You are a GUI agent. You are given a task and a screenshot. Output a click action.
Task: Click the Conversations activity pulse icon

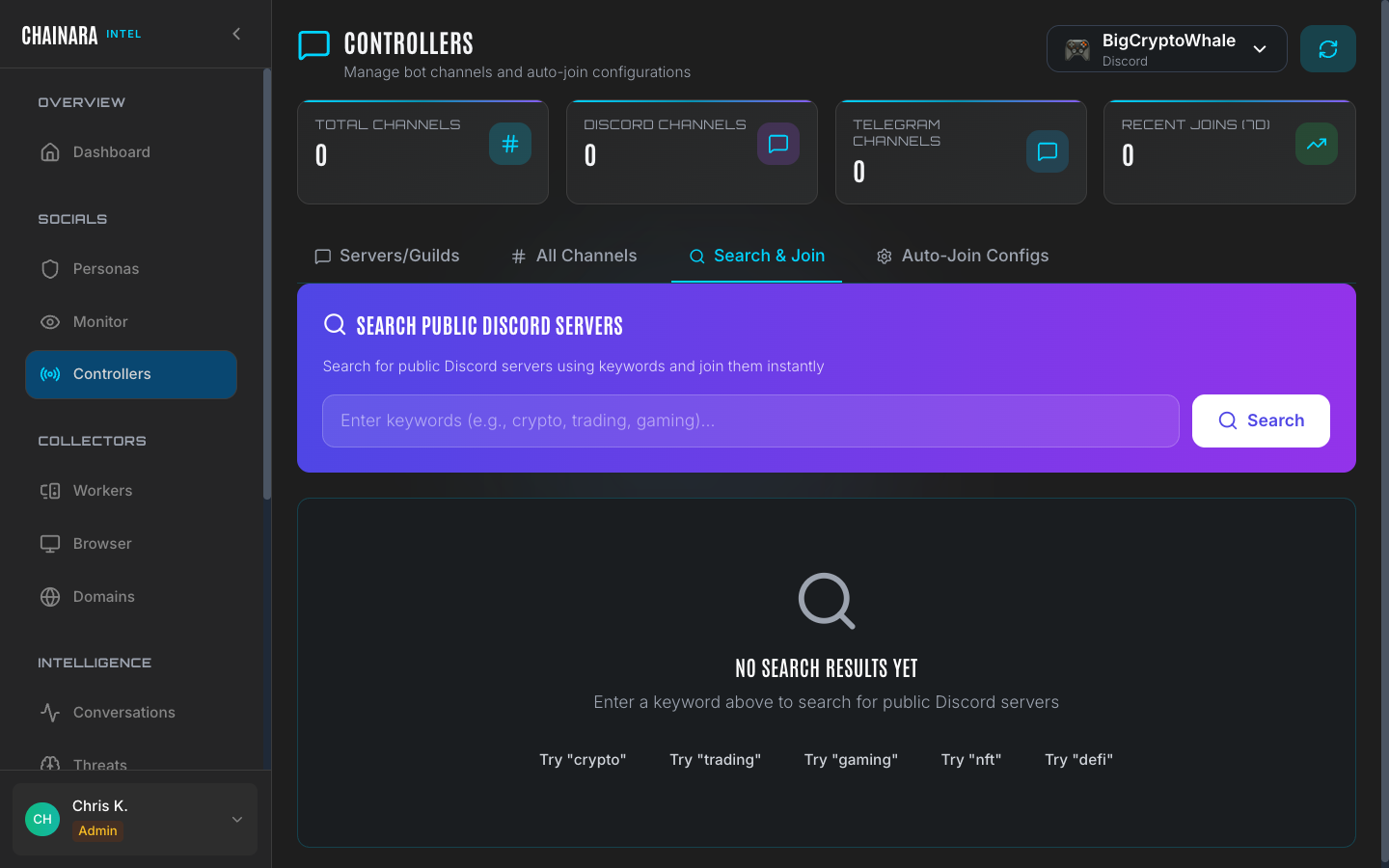pos(50,713)
